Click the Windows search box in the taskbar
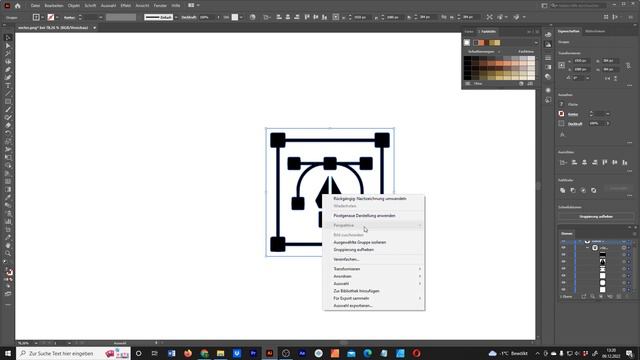 pos(73,353)
